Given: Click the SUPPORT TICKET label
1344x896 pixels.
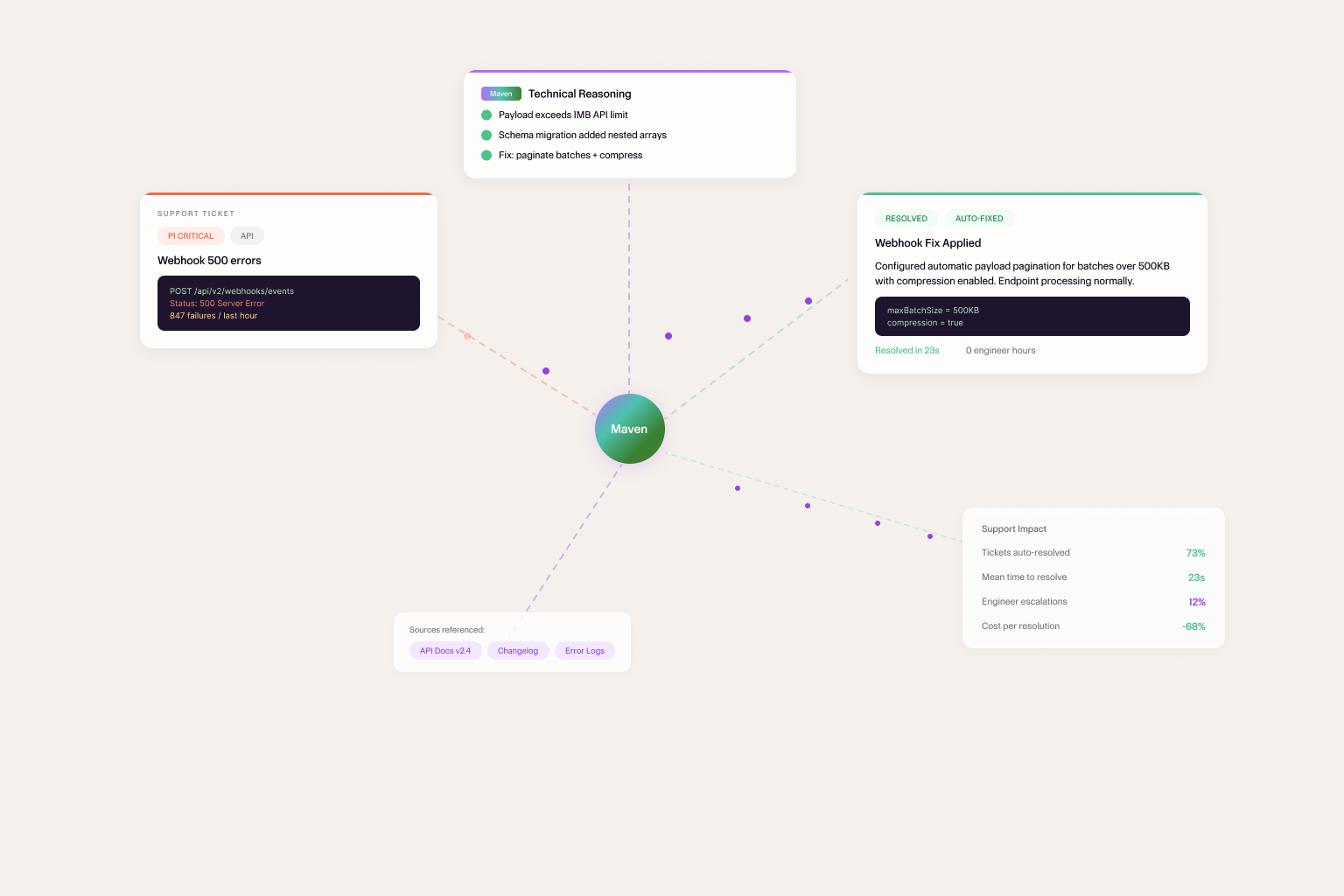Looking at the screenshot, I should [196, 213].
